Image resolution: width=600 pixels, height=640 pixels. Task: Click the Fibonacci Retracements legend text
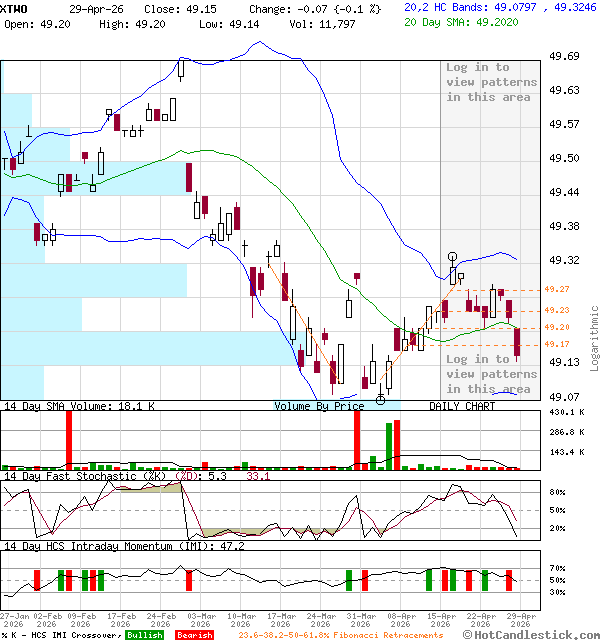click(x=340, y=635)
